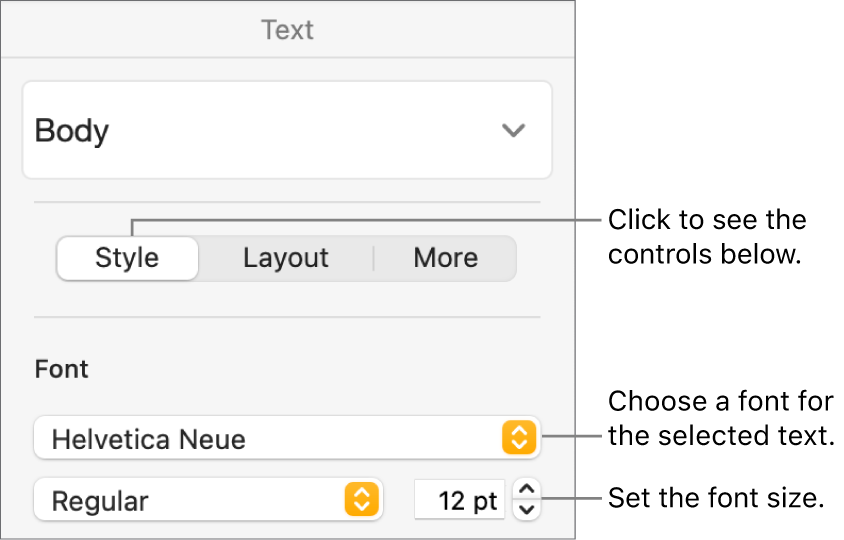Select the More tab

[x=445, y=258]
